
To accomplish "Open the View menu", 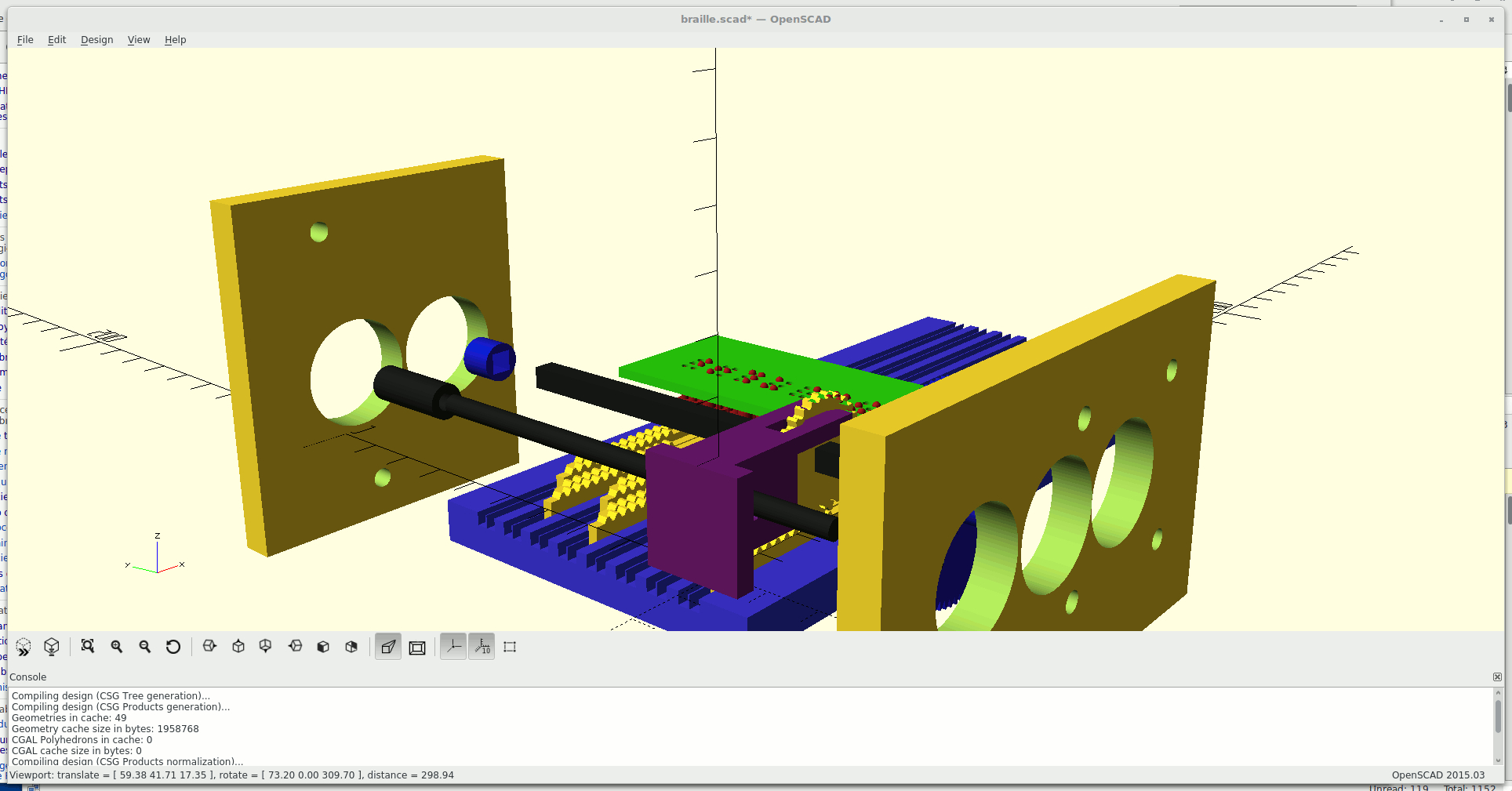I will [139, 40].
